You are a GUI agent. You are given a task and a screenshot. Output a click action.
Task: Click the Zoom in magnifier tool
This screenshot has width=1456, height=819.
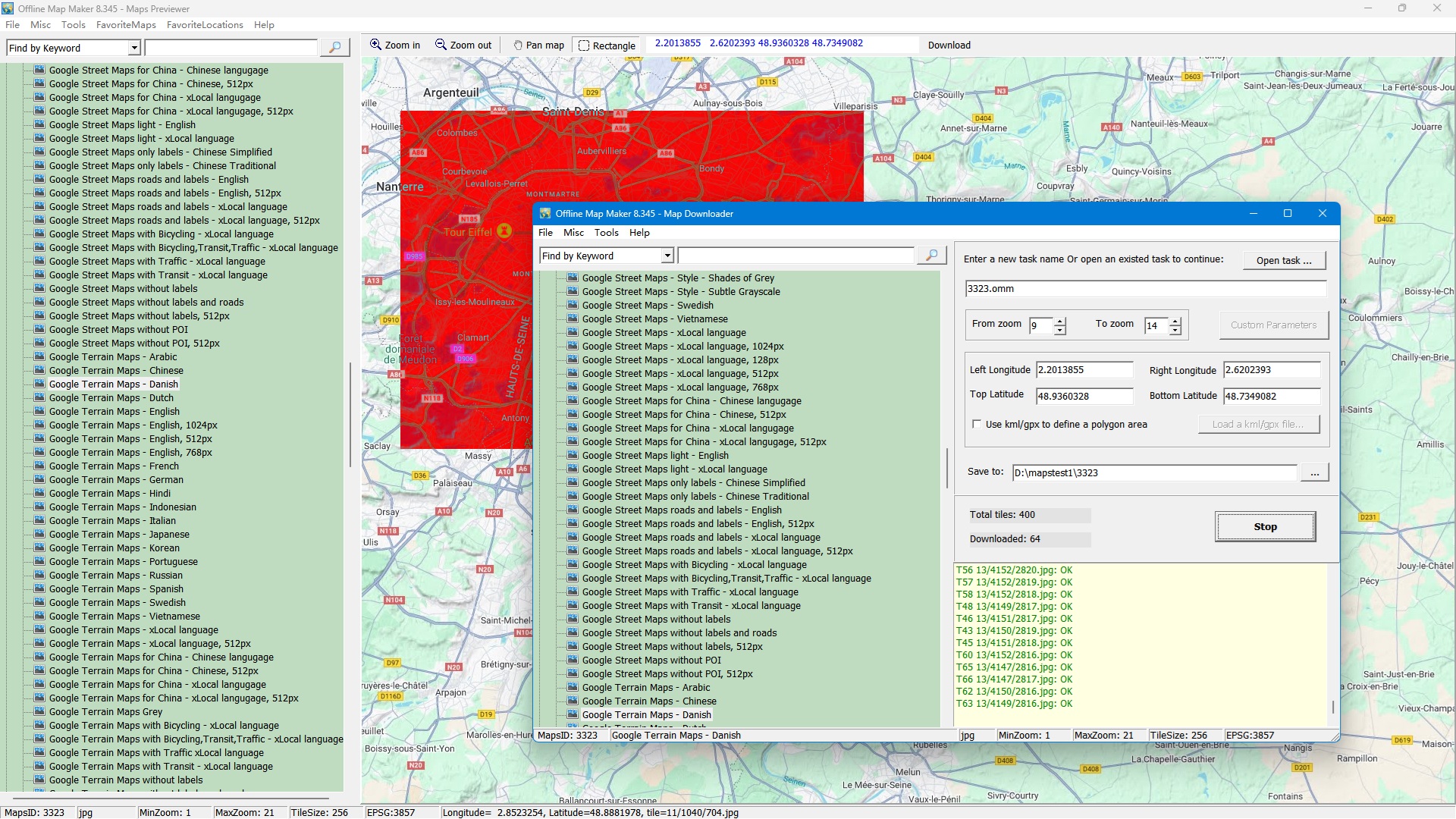[x=394, y=45]
